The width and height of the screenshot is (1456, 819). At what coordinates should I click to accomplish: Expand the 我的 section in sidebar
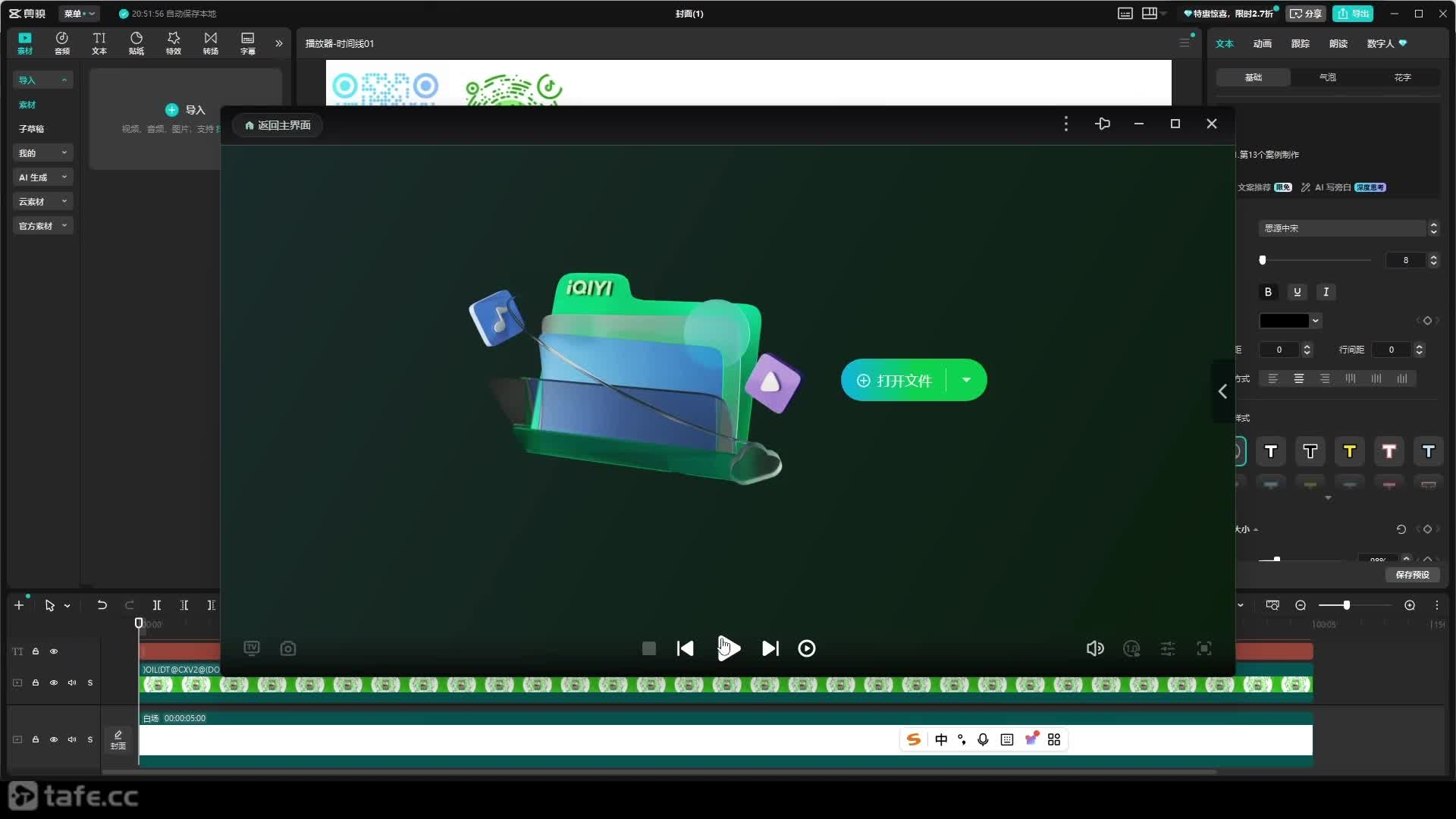[x=43, y=153]
